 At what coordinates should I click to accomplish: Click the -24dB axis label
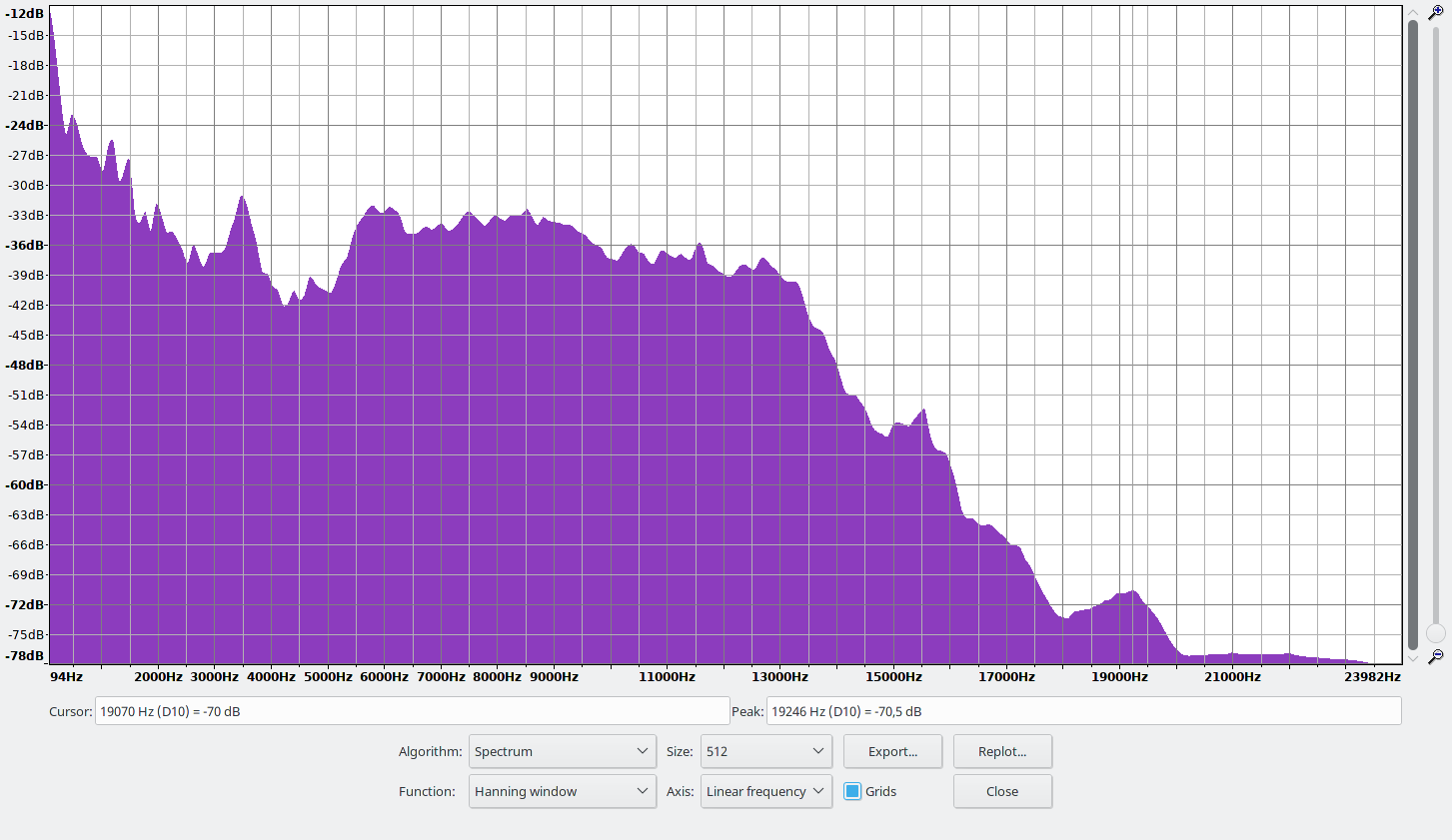pos(25,125)
